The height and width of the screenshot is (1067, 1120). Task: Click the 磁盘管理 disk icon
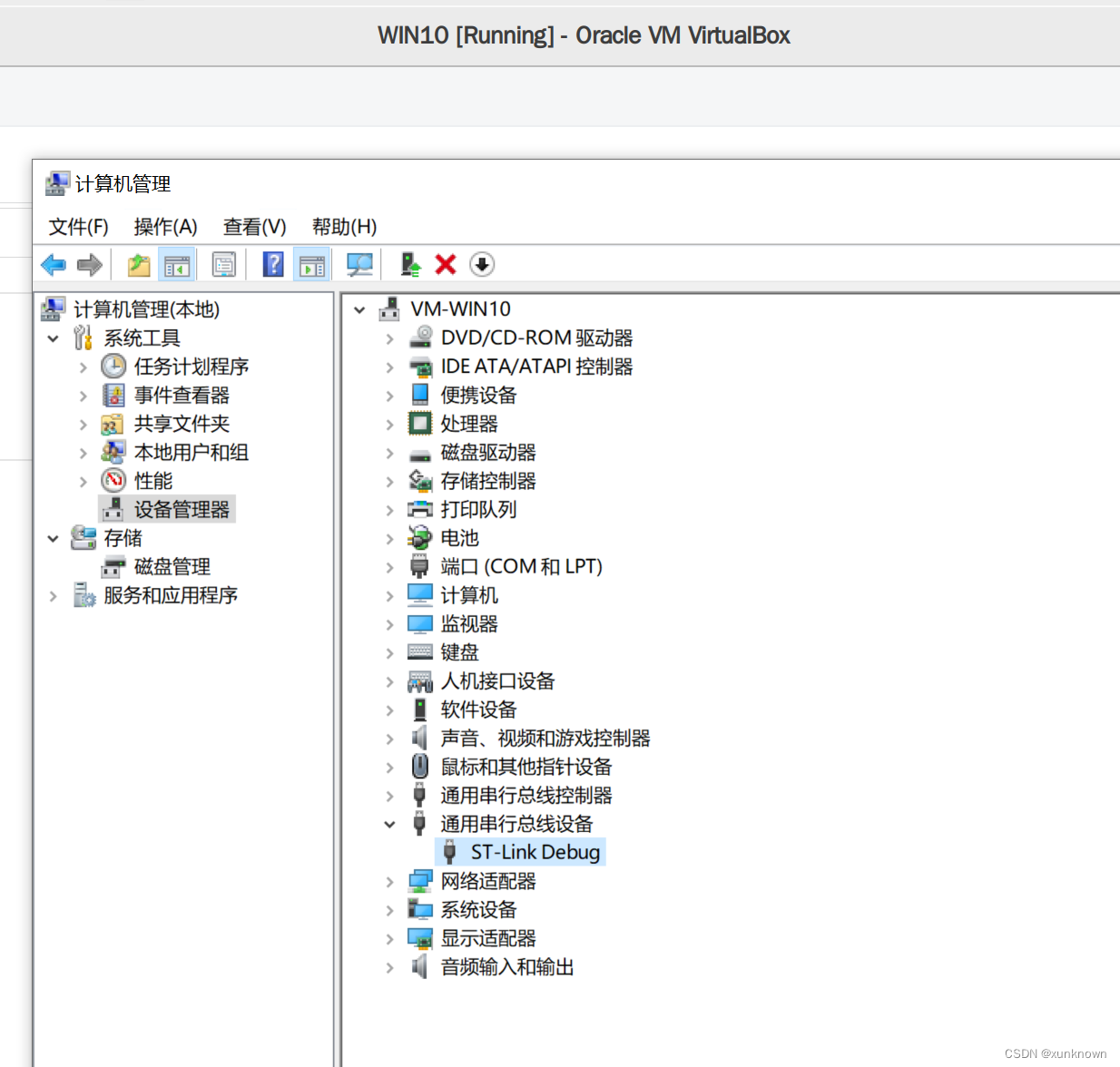[x=113, y=567]
